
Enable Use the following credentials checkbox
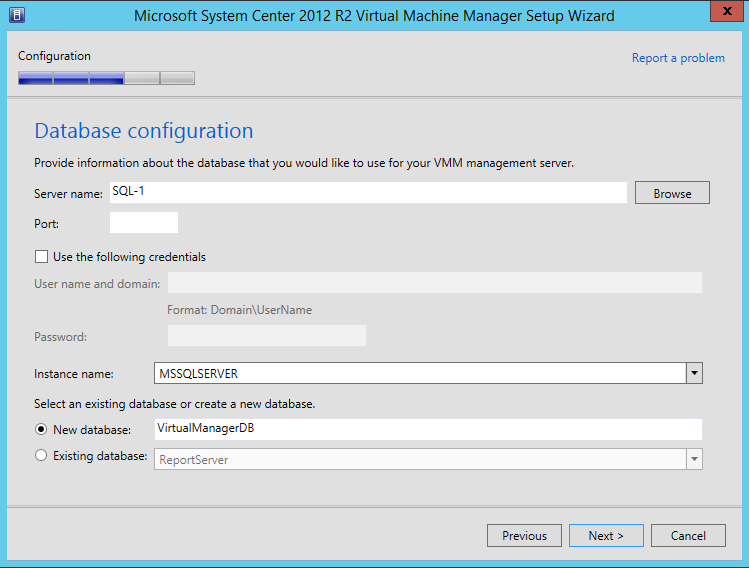(x=41, y=257)
